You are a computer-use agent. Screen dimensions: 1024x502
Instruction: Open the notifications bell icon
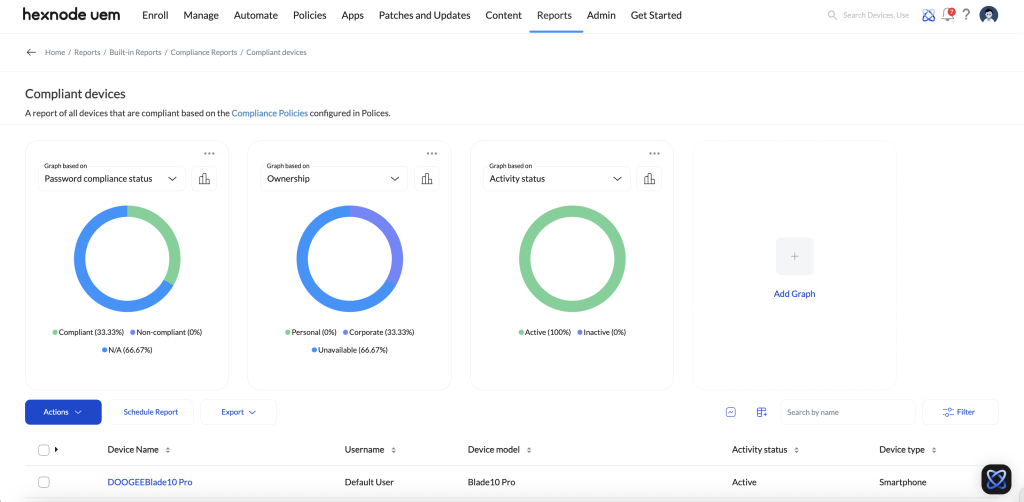948,15
